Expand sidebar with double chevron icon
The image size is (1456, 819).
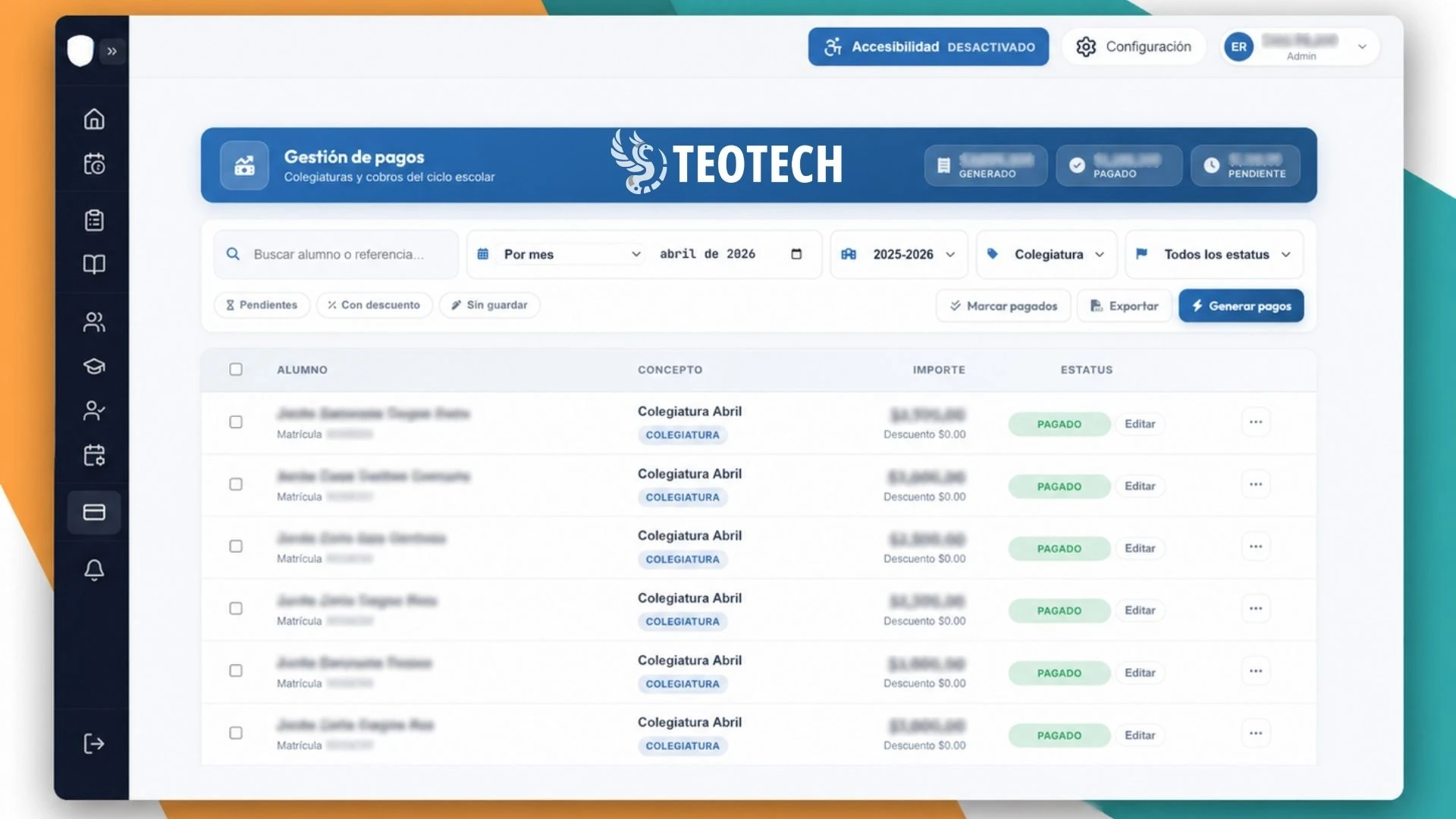coord(112,51)
